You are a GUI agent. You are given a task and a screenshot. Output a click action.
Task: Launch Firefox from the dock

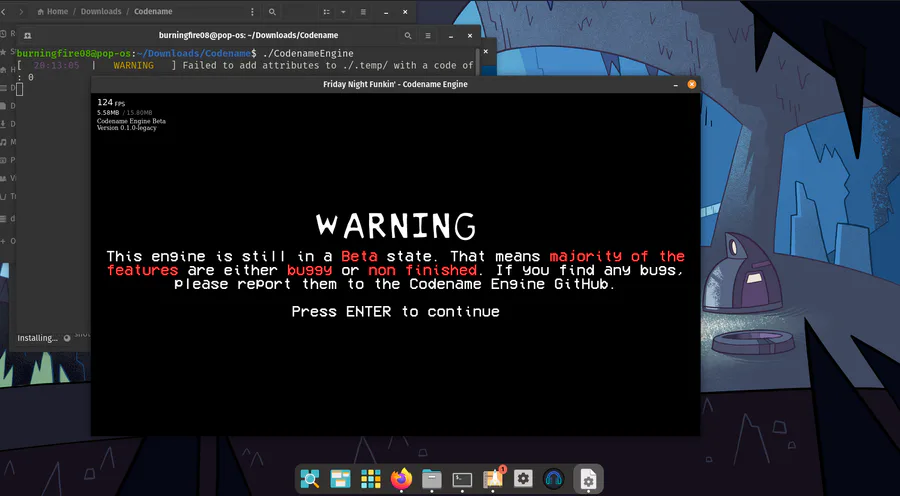[x=401, y=478]
